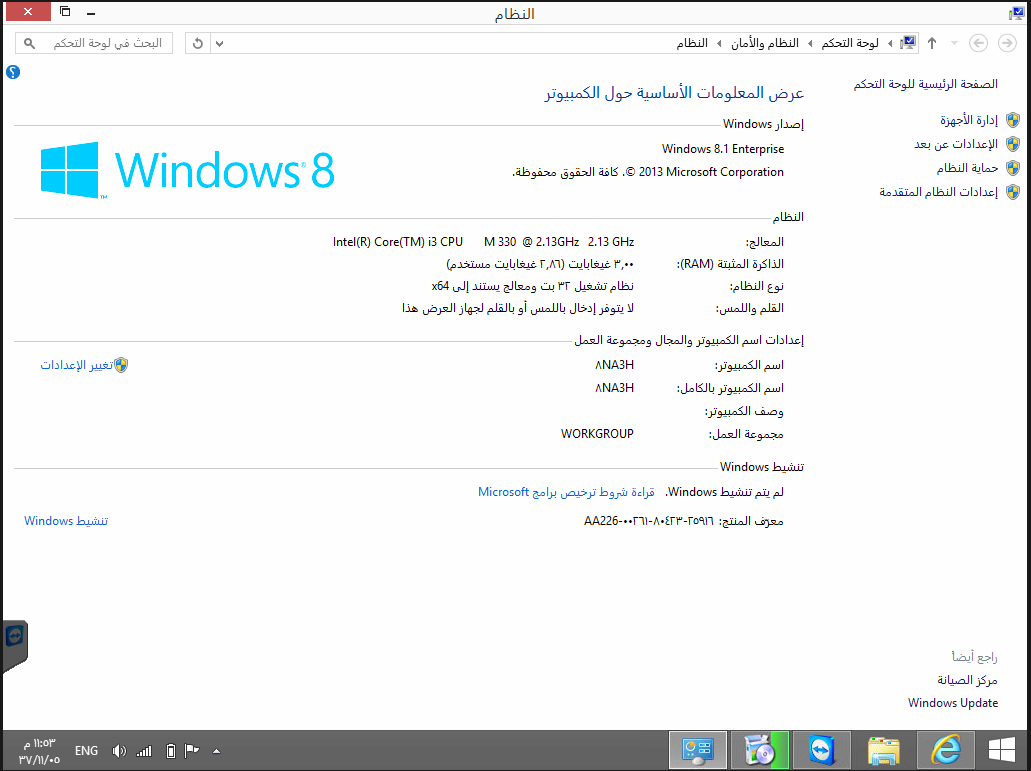Click the shield icon beside الإعدادات عن بعد
Screen dimensions: 1031x771
[1013, 144]
